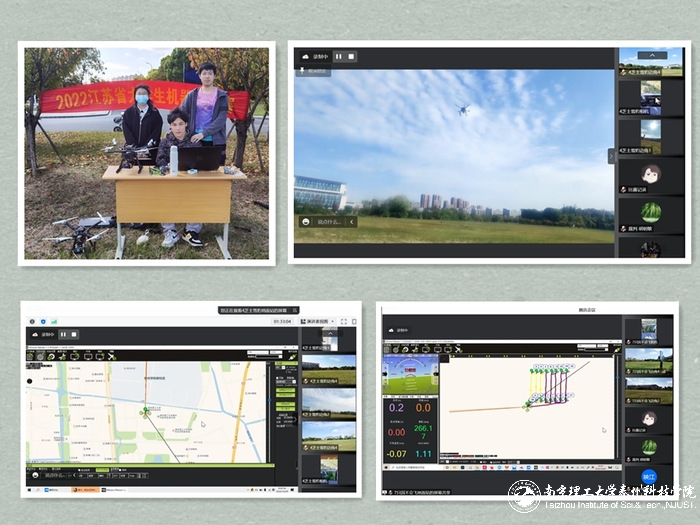Click the cloud recording icon in sky window
This screenshot has width=700, height=525.
[305, 57]
